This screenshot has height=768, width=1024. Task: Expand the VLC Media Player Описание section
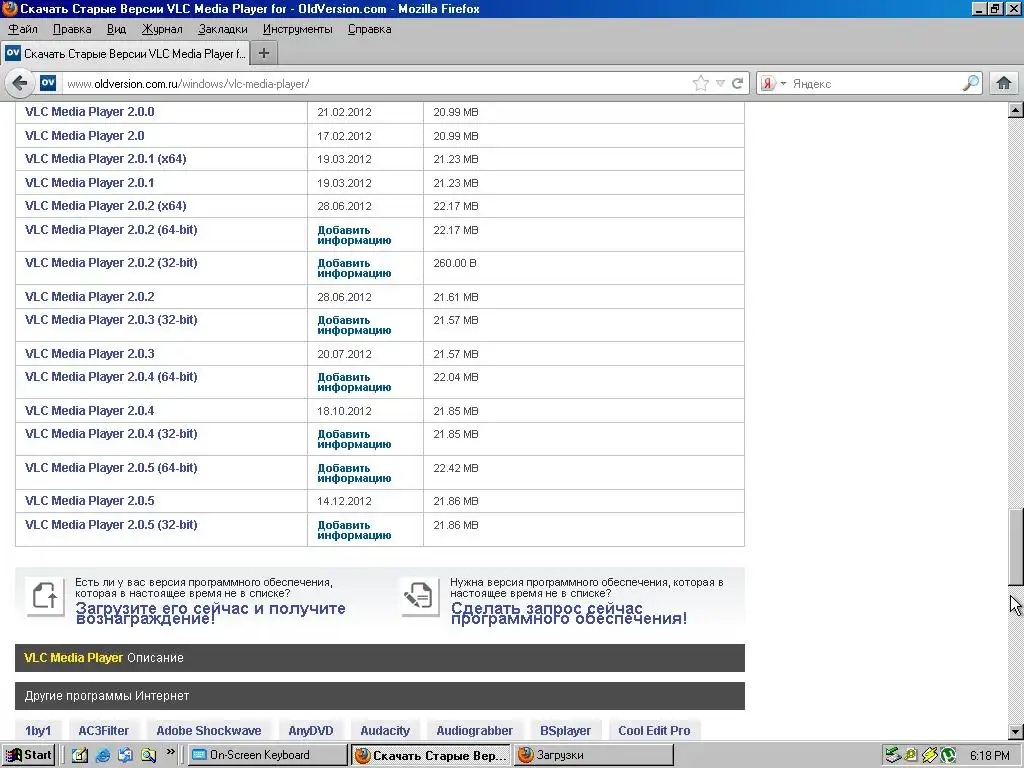(379, 658)
